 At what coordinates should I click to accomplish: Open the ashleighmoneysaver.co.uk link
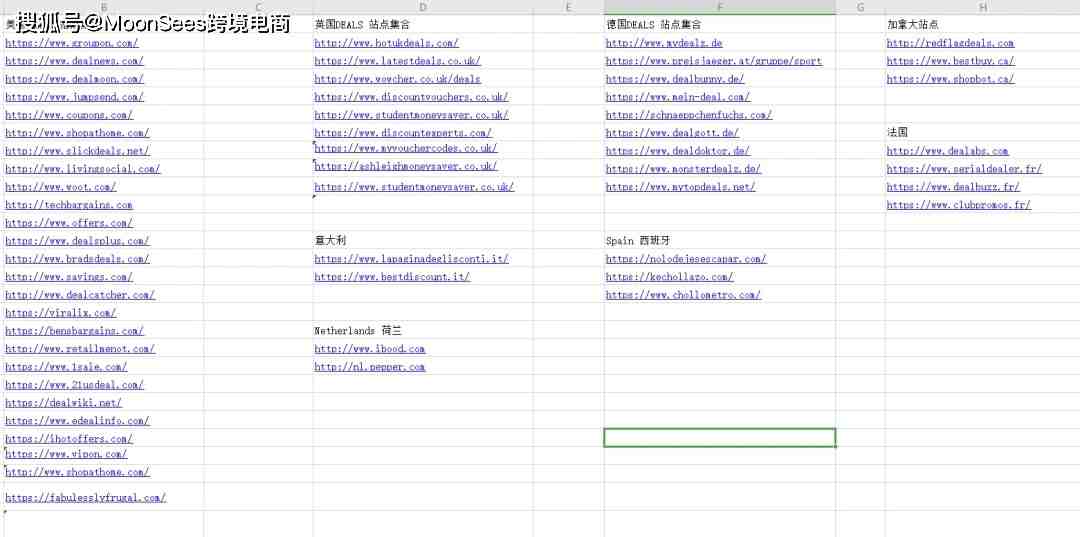click(406, 166)
